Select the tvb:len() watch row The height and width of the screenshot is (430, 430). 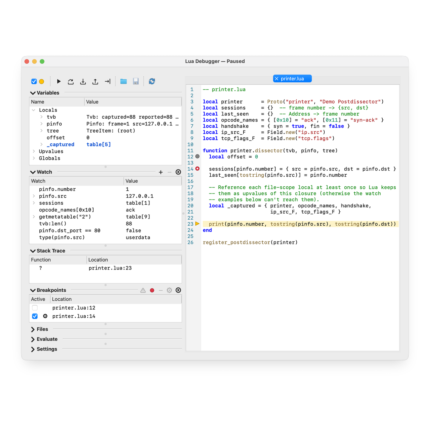[106, 224]
